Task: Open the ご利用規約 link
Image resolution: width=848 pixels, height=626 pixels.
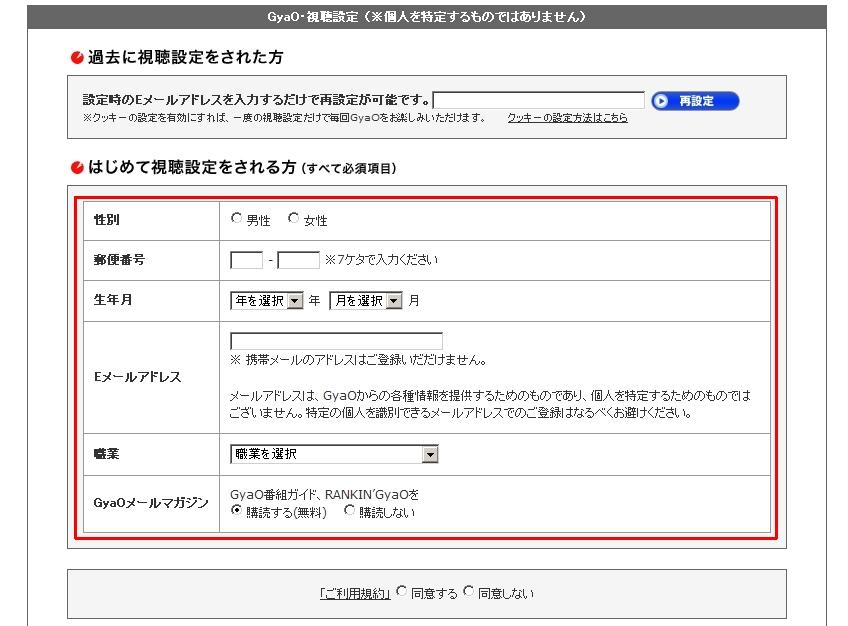Action: (355, 594)
